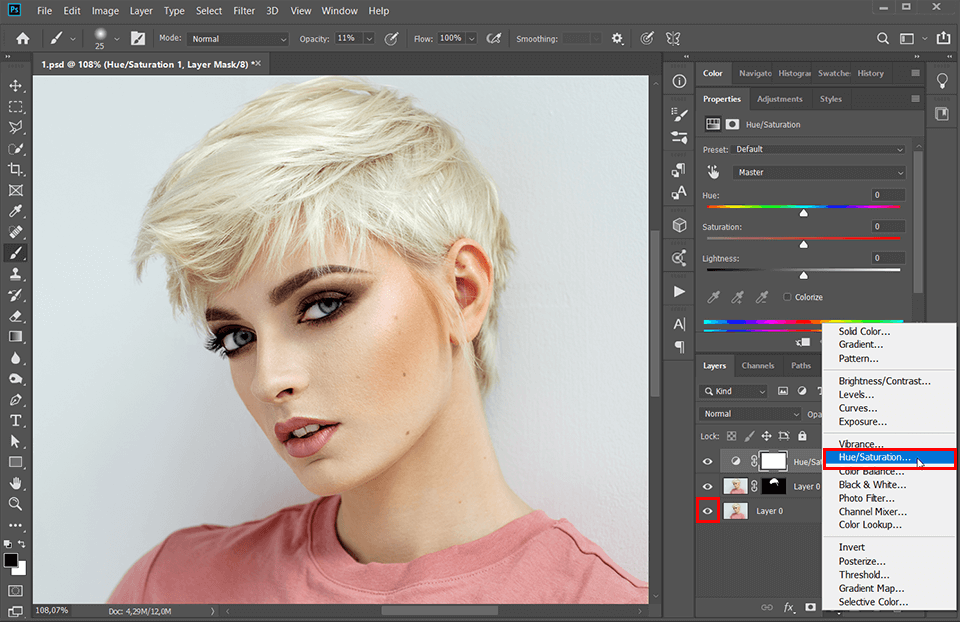This screenshot has width=960, height=622.
Task: Enable the Colorize checkbox
Action: click(786, 296)
